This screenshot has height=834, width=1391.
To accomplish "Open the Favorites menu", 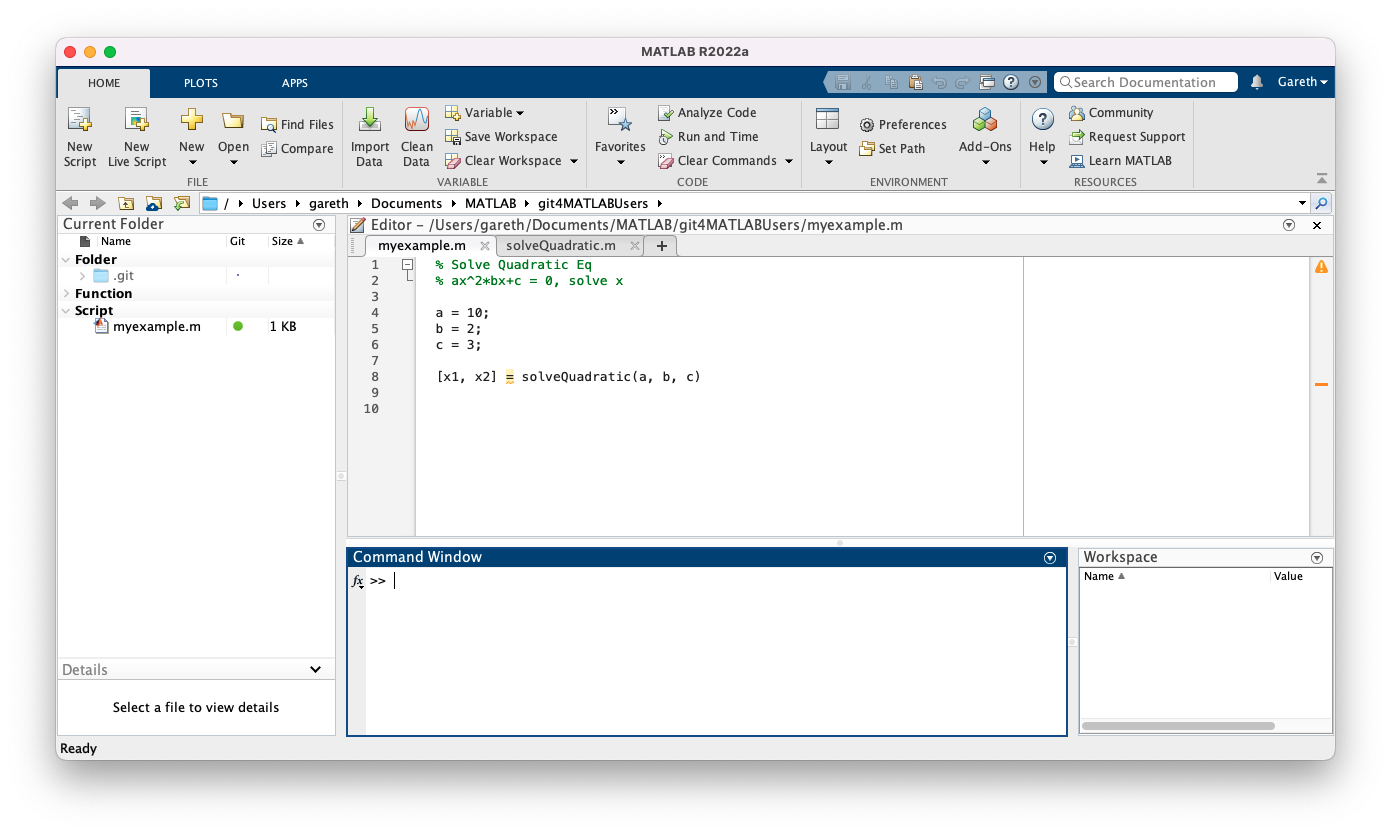I will (620, 137).
